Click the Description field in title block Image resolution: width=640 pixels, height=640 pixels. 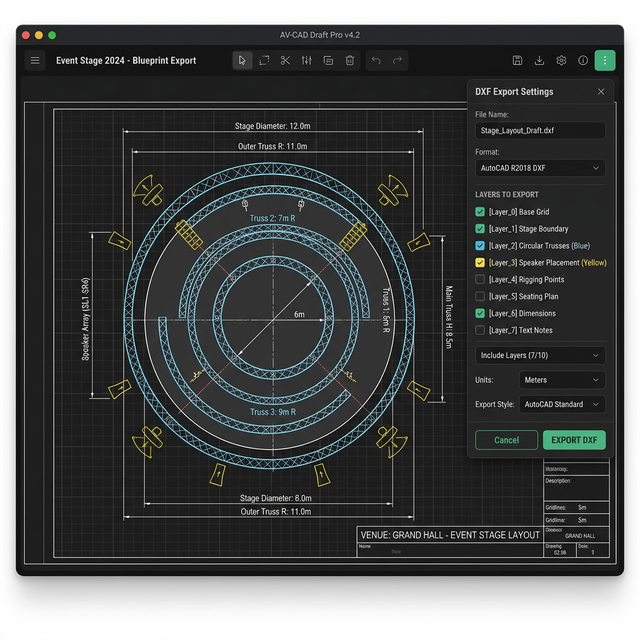coord(576,488)
